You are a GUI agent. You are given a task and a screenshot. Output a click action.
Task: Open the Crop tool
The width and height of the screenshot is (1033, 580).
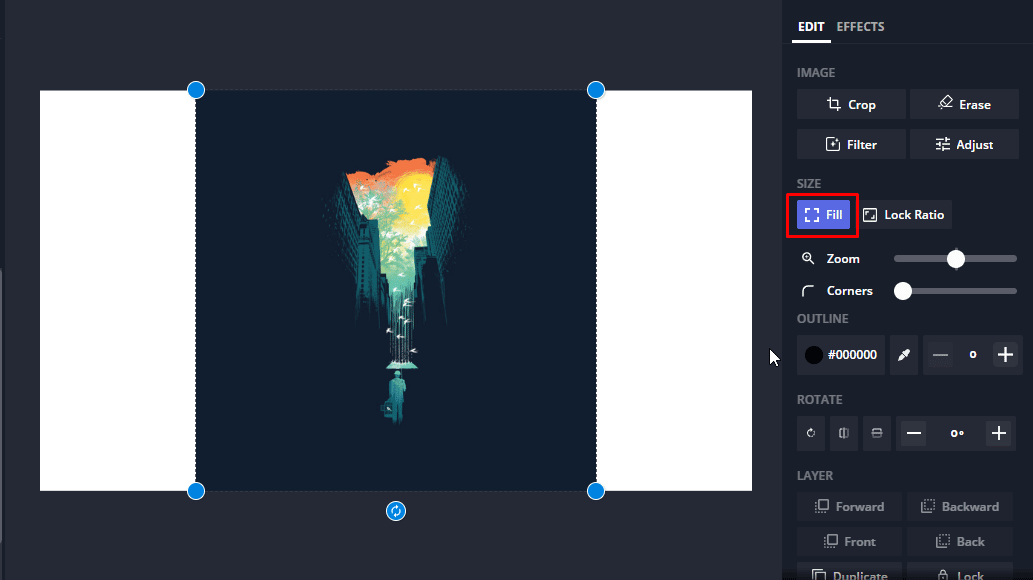point(851,104)
